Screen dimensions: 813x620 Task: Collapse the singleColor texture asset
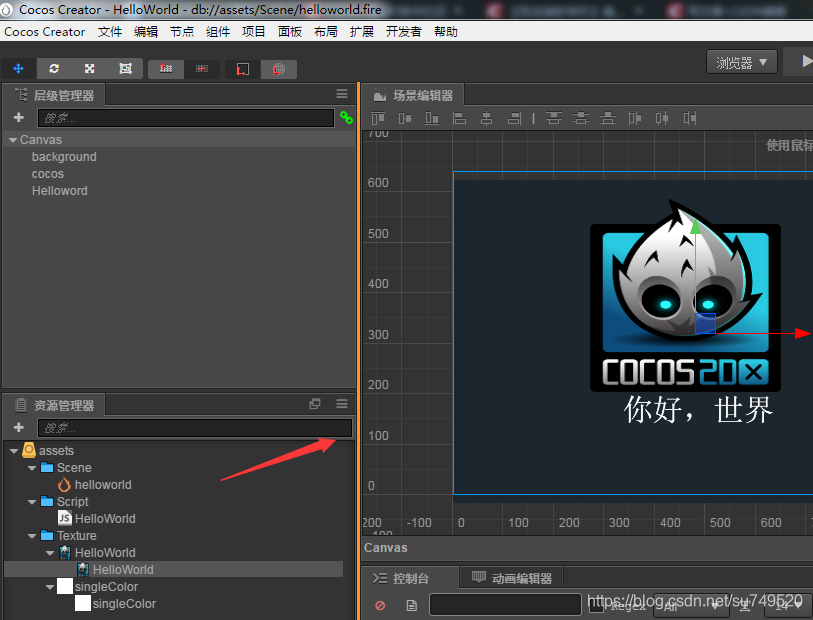[x=50, y=587]
